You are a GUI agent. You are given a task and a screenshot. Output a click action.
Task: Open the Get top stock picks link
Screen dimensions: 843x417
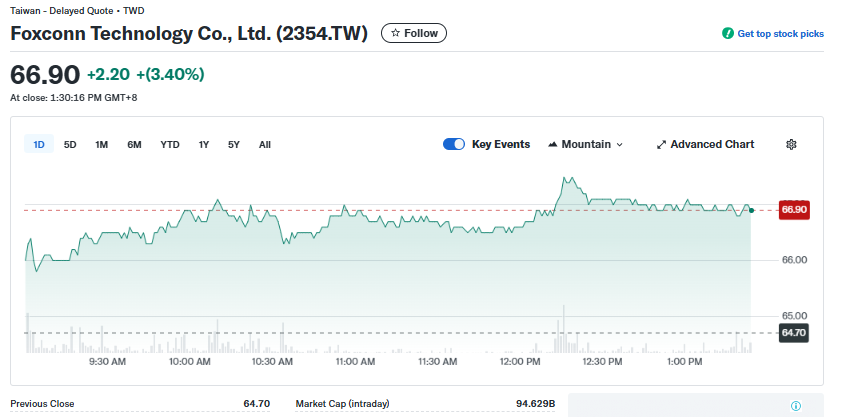click(780, 34)
